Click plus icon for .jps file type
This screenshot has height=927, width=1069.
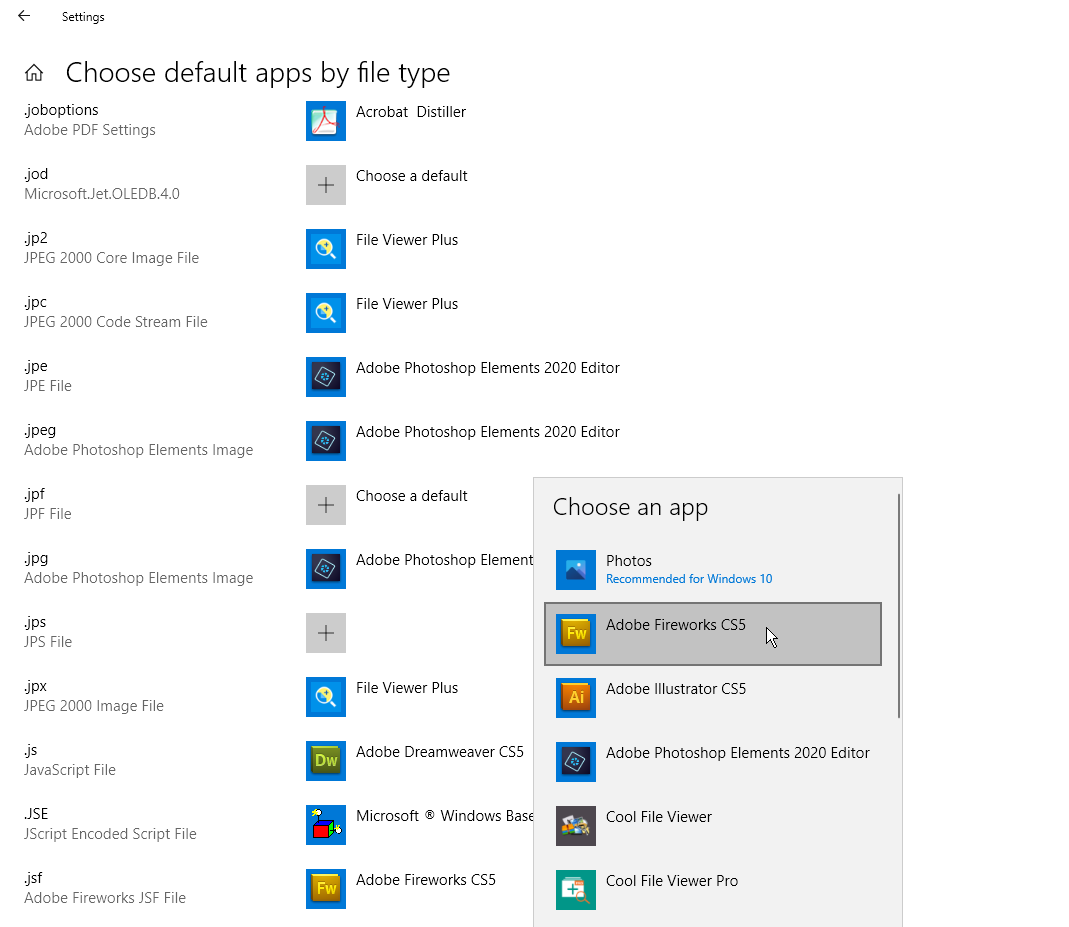pyautogui.click(x=326, y=633)
